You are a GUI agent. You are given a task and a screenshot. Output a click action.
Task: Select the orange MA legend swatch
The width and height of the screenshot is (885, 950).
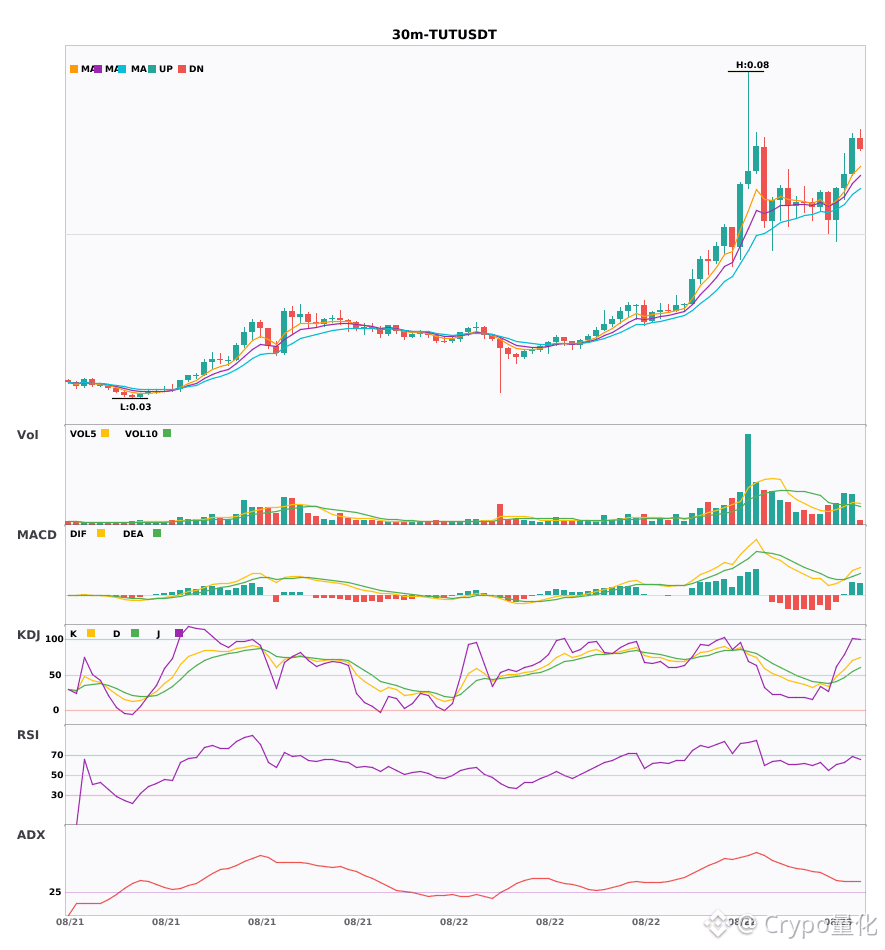[74, 69]
